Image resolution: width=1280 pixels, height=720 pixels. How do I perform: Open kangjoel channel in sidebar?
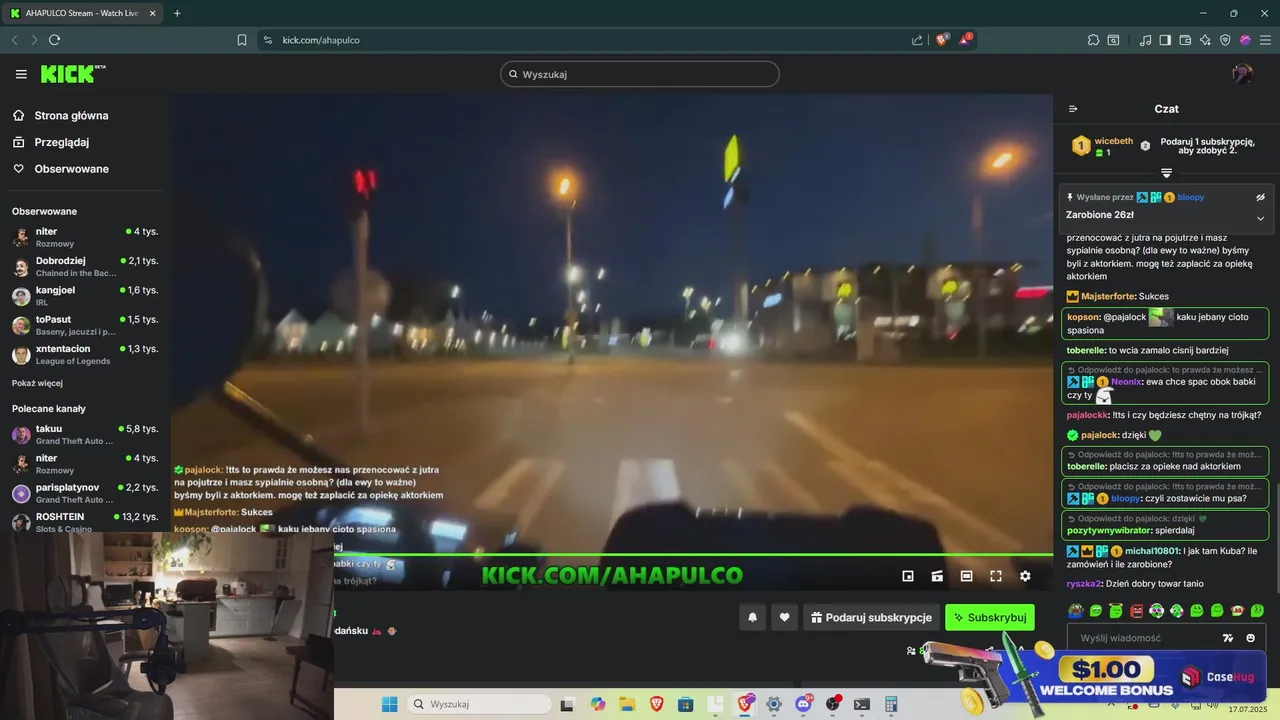pos(84,296)
